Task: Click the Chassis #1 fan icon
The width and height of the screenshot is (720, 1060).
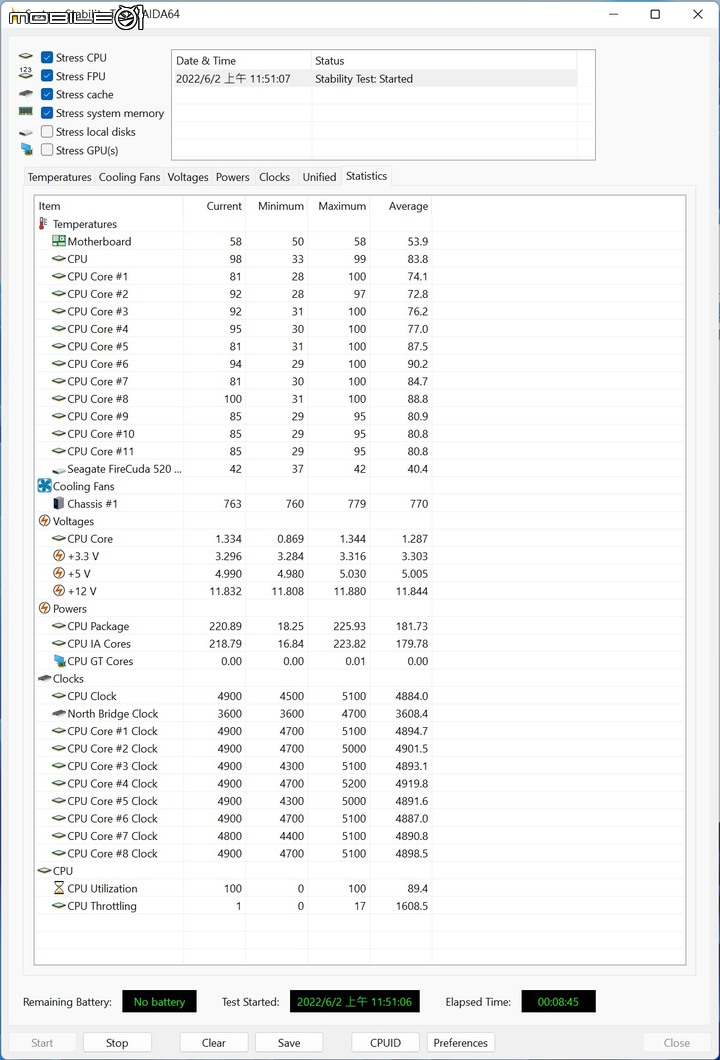Action: pyautogui.click(x=59, y=503)
